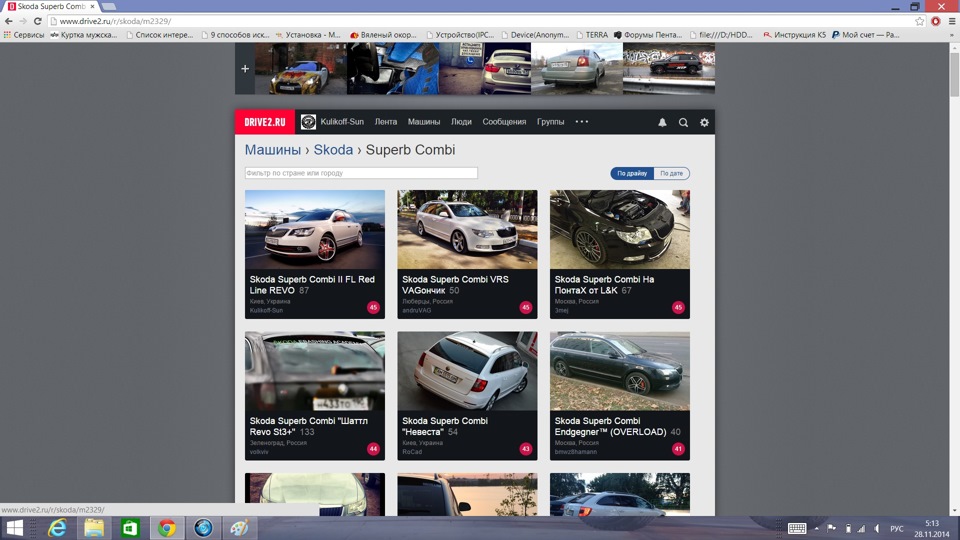Open bookmark 'TERRA' in bookmarks bar
This screenshot has height=540, width=960.
click(592, 35)
